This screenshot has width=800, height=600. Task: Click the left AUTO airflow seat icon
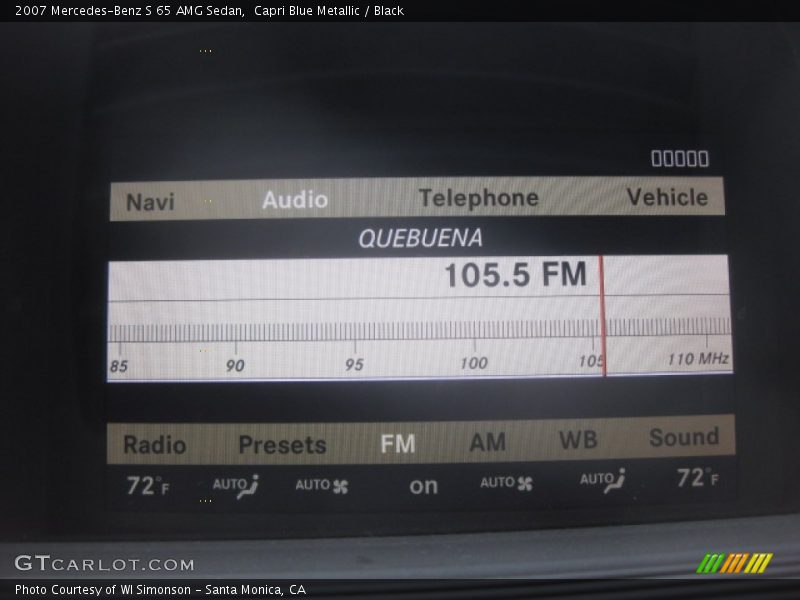[x=236, y=486]
